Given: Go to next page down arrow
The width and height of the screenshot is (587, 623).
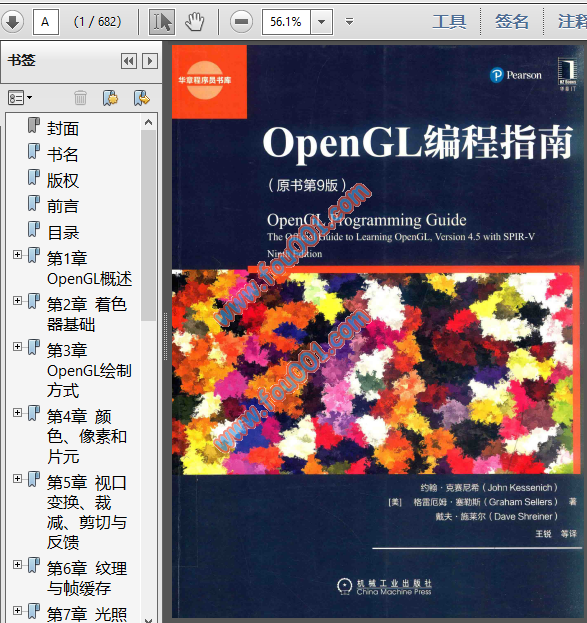Looking at the screenshot, I should (x=12, y=22).
